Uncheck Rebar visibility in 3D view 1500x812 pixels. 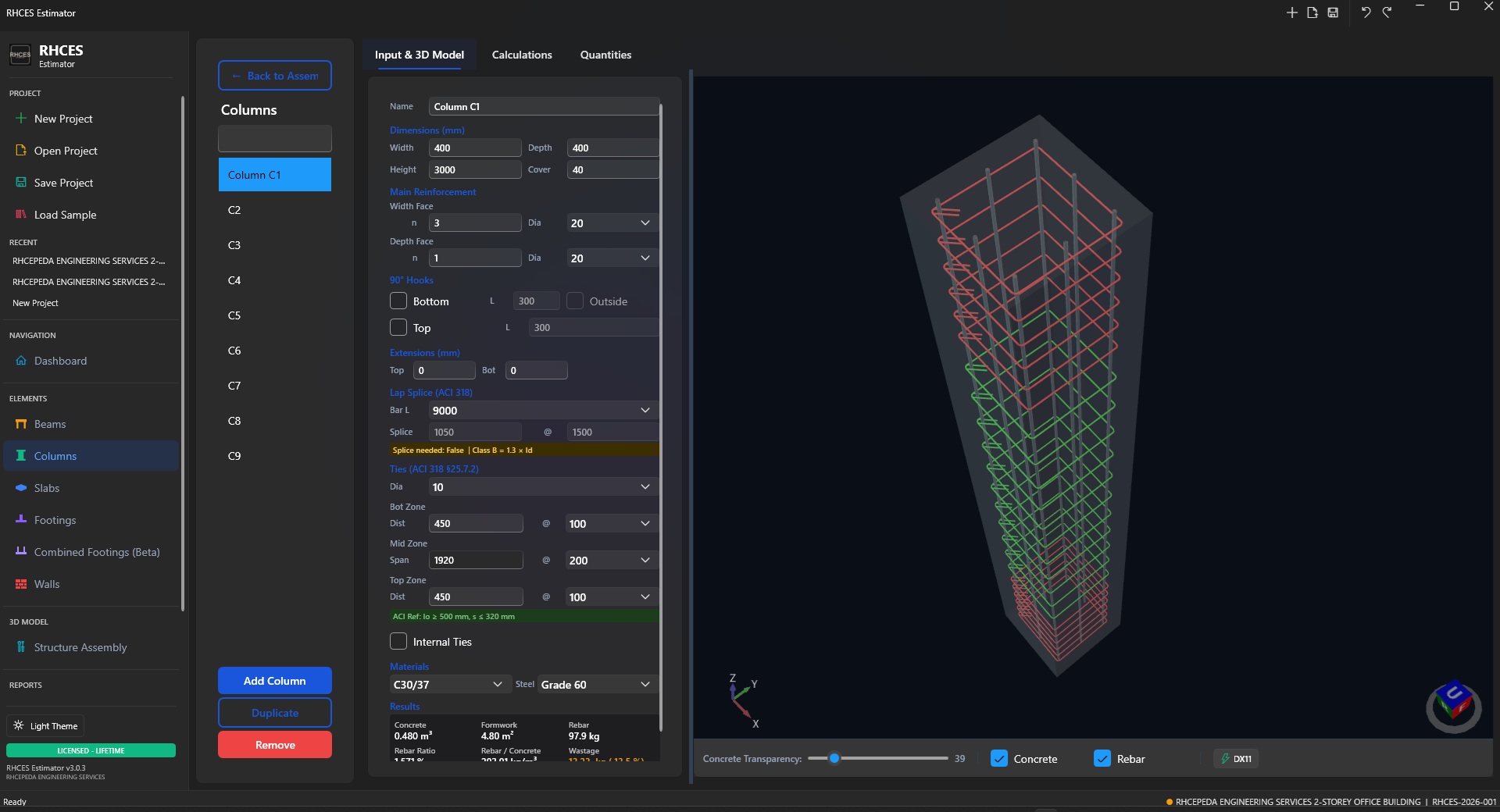pos(1102,758)
